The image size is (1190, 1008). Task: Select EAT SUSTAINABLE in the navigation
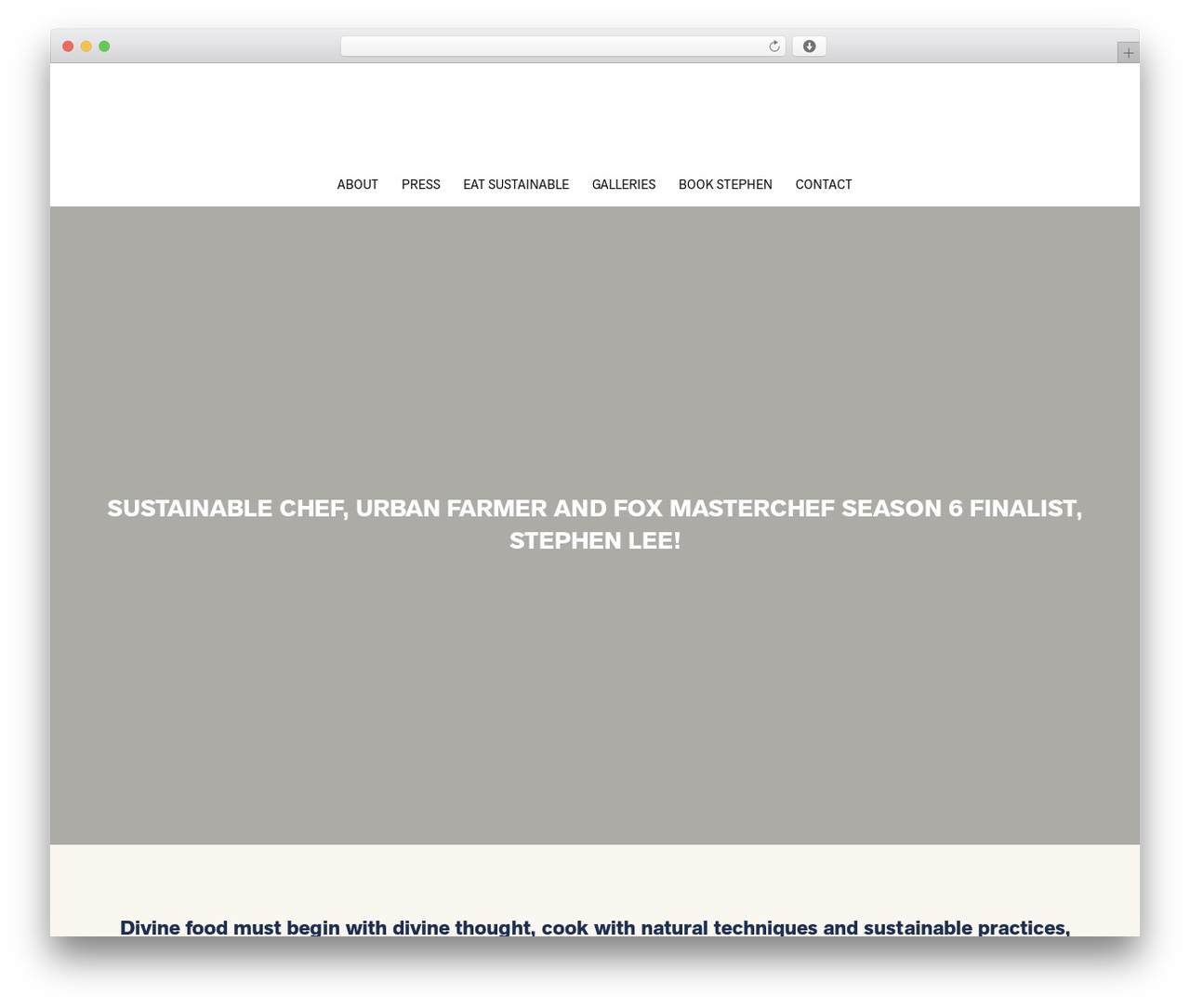pos(516,184)
